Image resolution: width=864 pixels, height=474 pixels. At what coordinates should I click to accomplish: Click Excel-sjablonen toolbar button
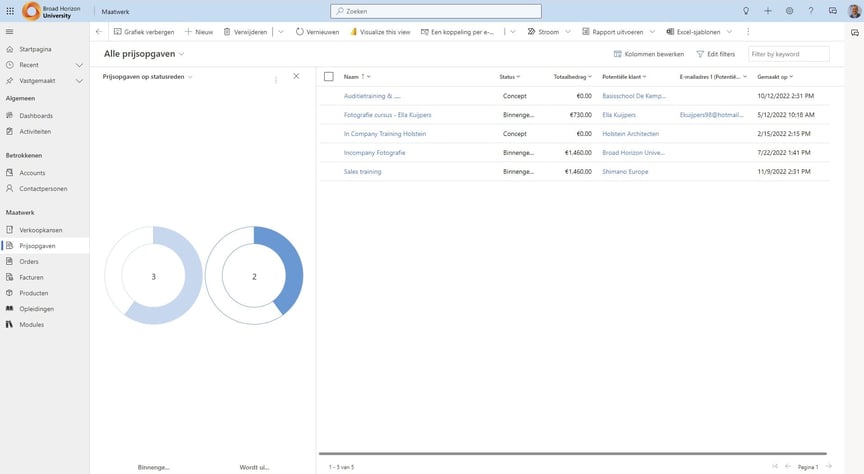coord(693,32)
